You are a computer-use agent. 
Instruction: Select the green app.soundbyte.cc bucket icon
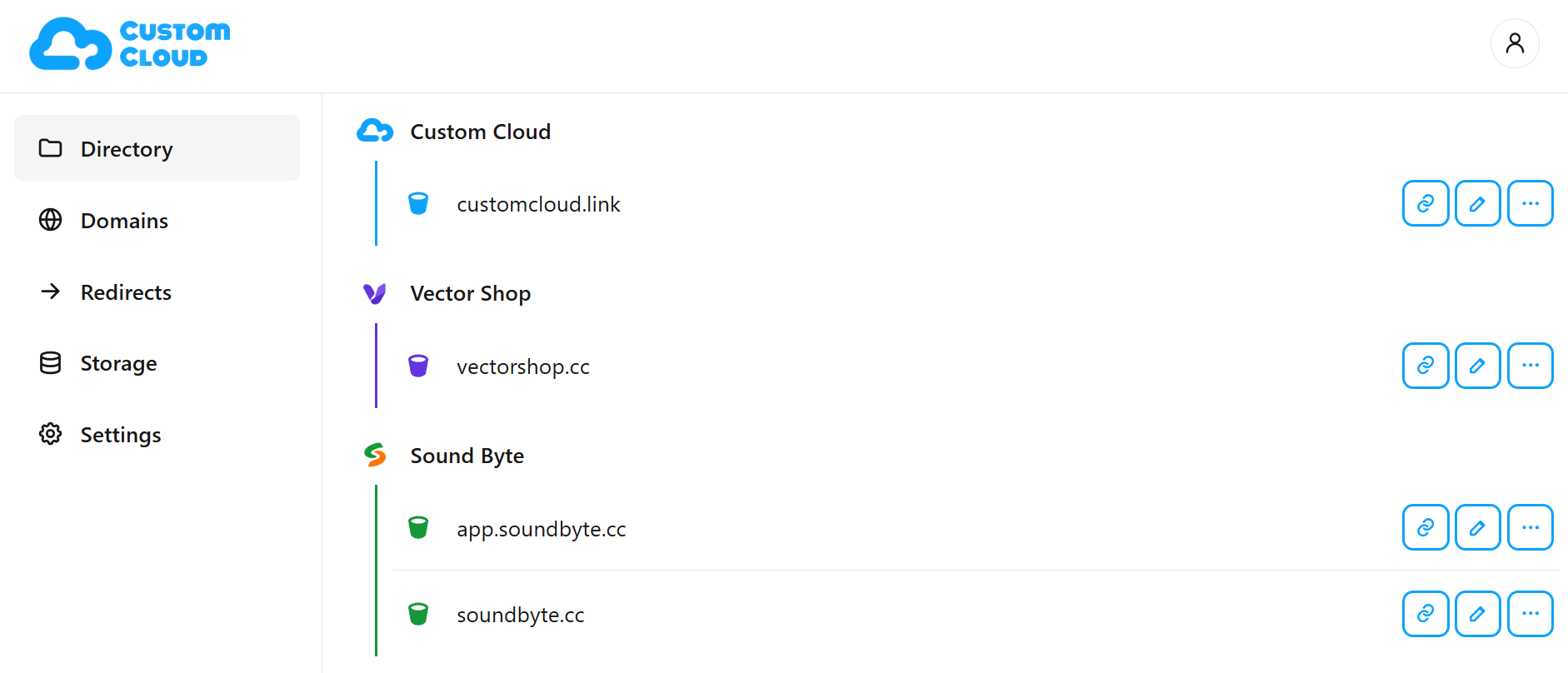click(x=418, y=527)
